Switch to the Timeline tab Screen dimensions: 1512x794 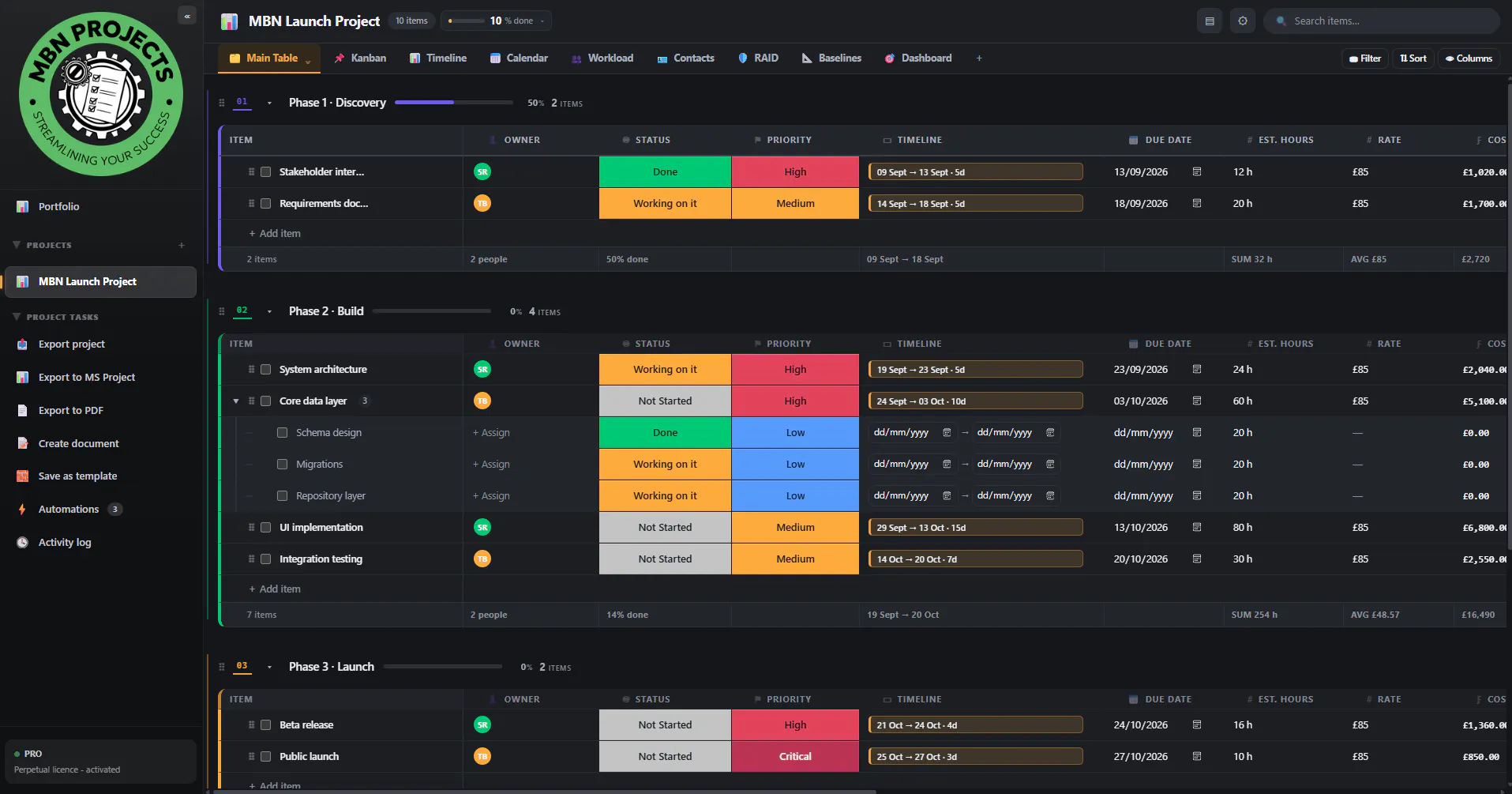click(438, 58)
